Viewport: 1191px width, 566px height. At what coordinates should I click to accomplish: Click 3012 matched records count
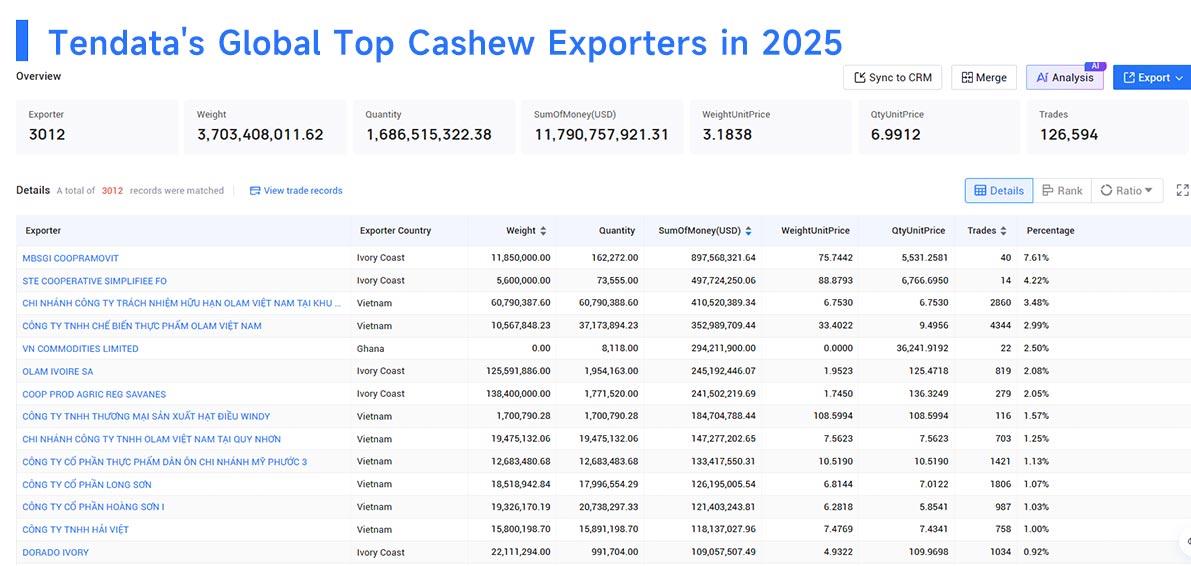click(x=112, y=191)
